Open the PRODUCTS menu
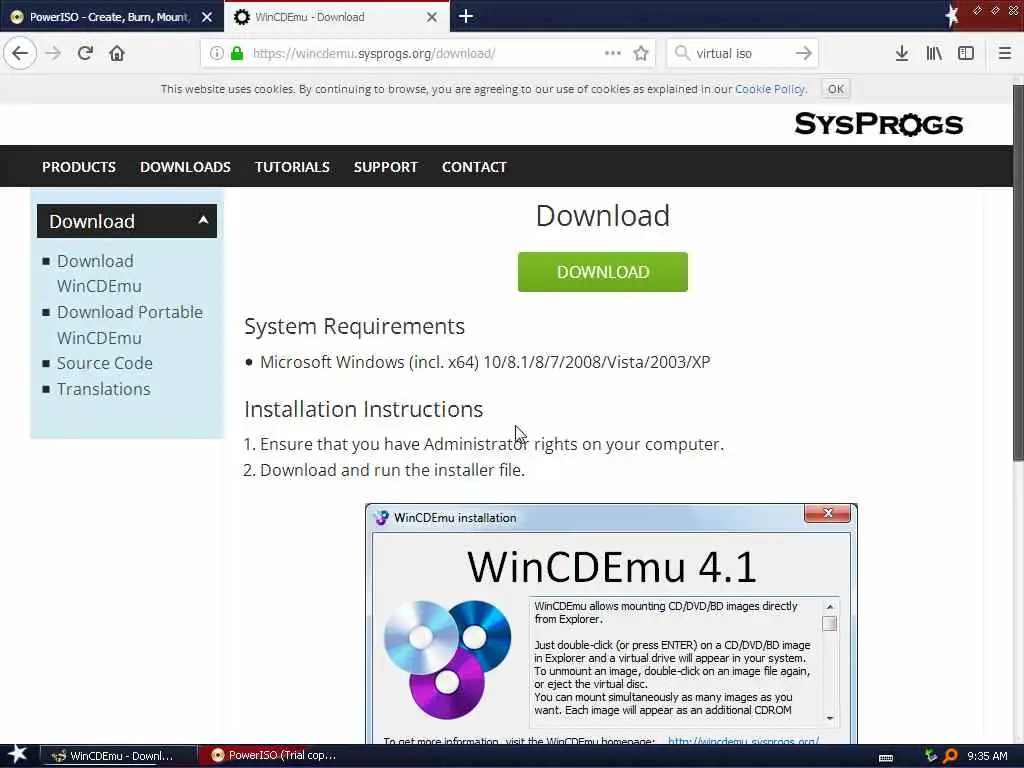 tap(79, 167)
